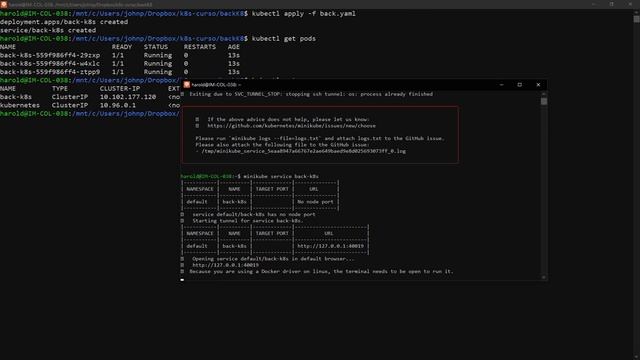Click the AGE column header
The height and width of the screenshot is (360, 640).
tap(233, 47)
